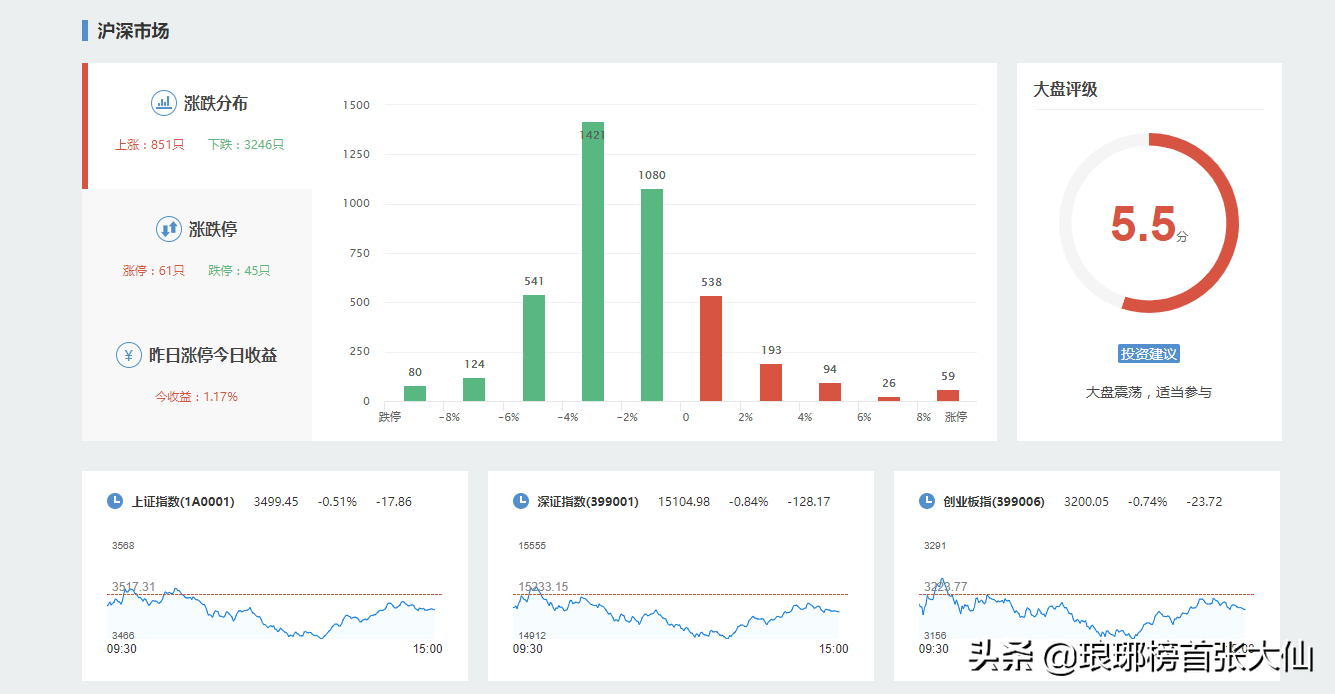Click the clock icon next to 上证指数
The image size is (1335, 694).
point(115,501)
